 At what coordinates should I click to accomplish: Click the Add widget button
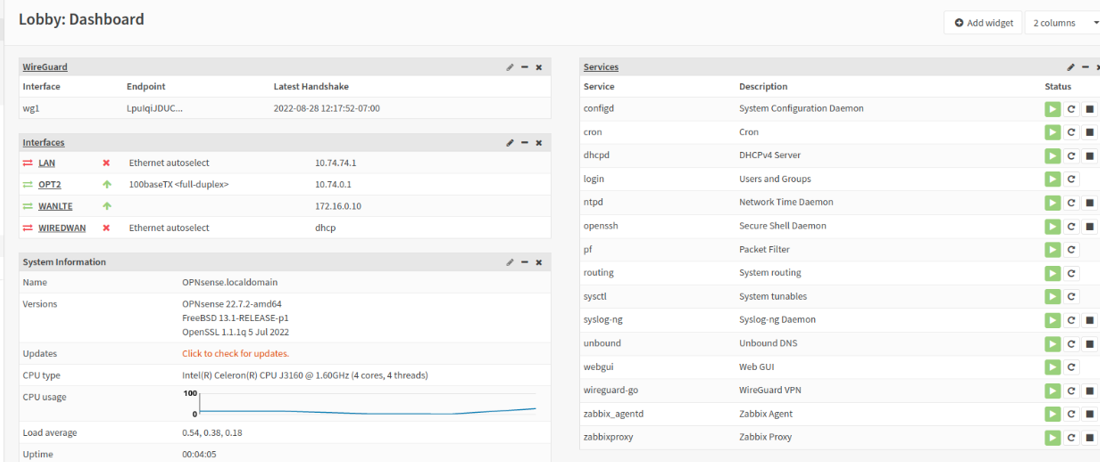984,23
